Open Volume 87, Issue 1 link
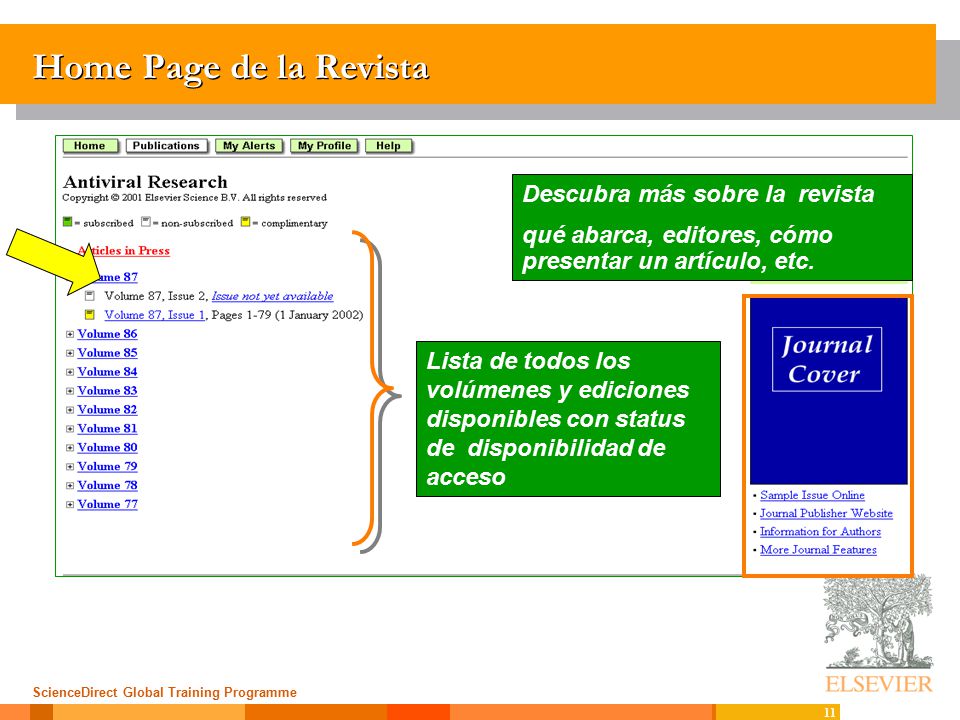 point(154,315)
